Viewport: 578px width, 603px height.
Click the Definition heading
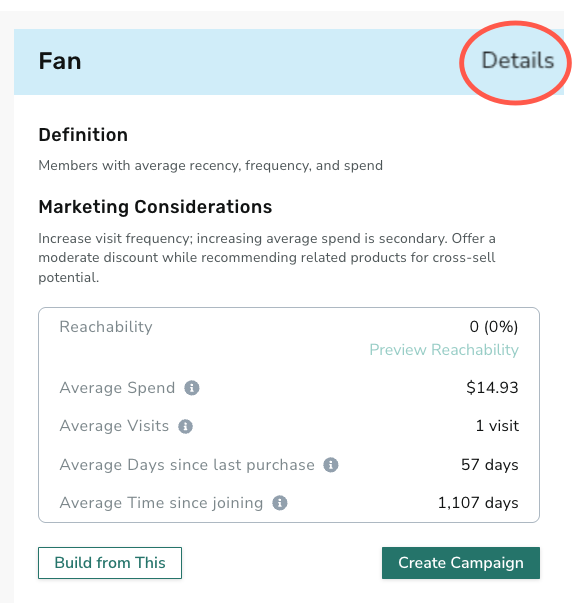click(x=83, y=135)
